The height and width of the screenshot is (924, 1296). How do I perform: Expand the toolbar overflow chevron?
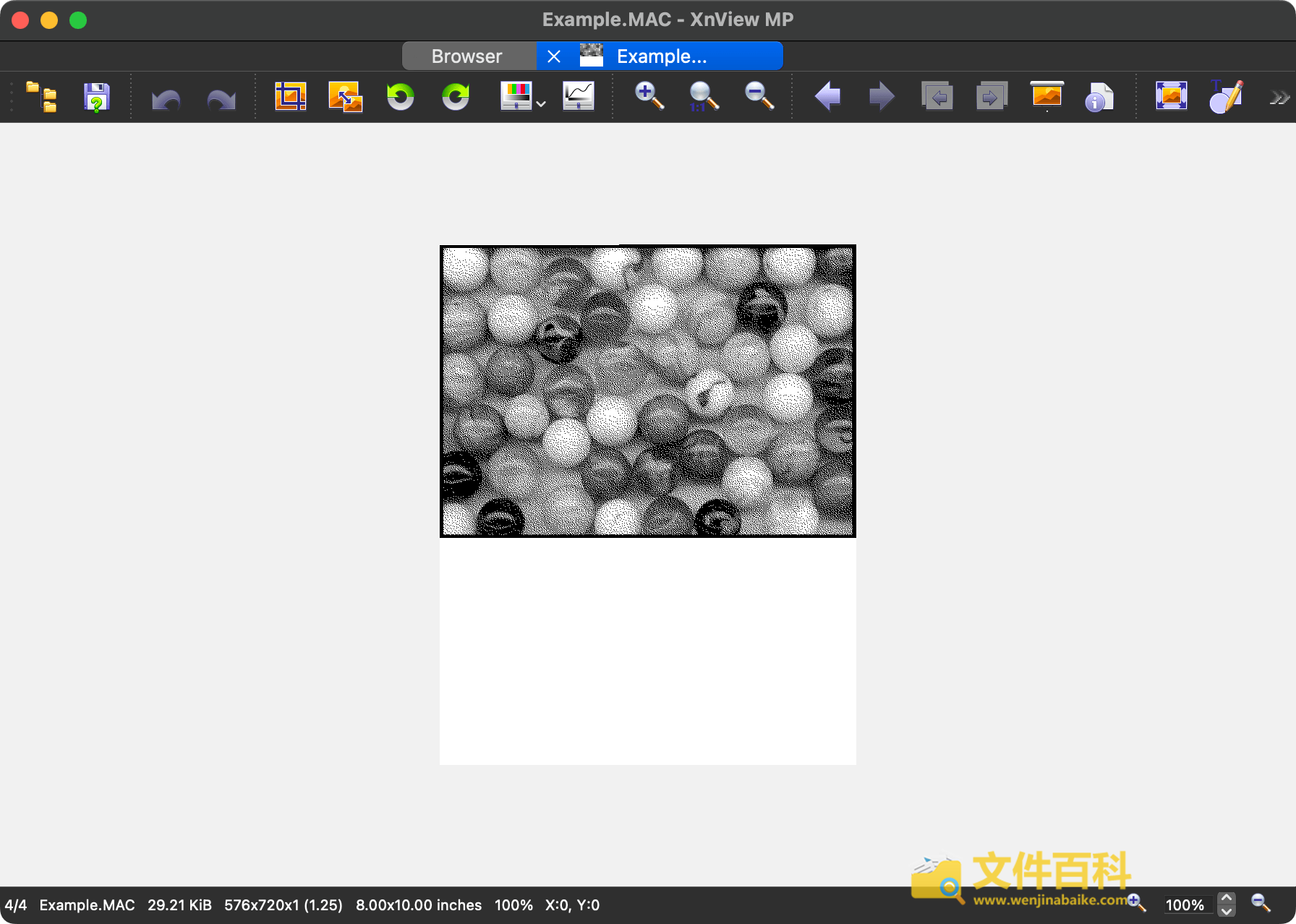pos(1279,98)
